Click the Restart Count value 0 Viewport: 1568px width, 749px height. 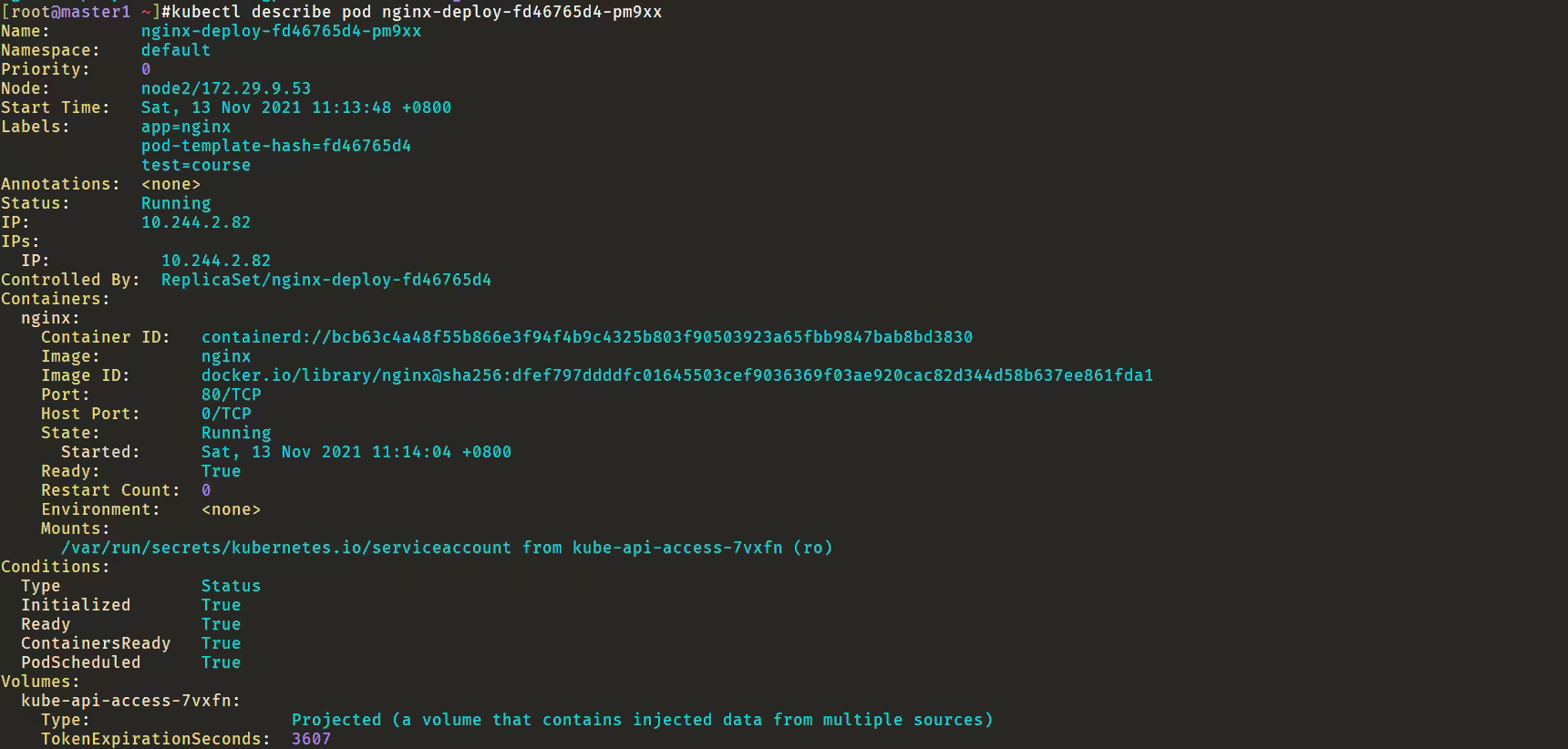(206, 490)
